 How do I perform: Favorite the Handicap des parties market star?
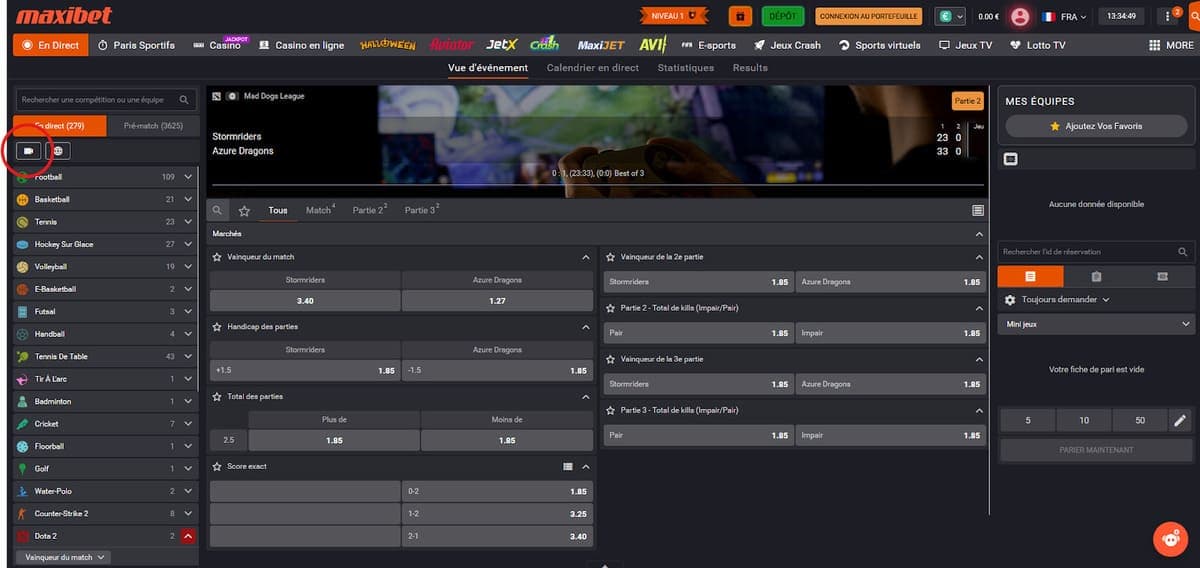pos(217,327)
